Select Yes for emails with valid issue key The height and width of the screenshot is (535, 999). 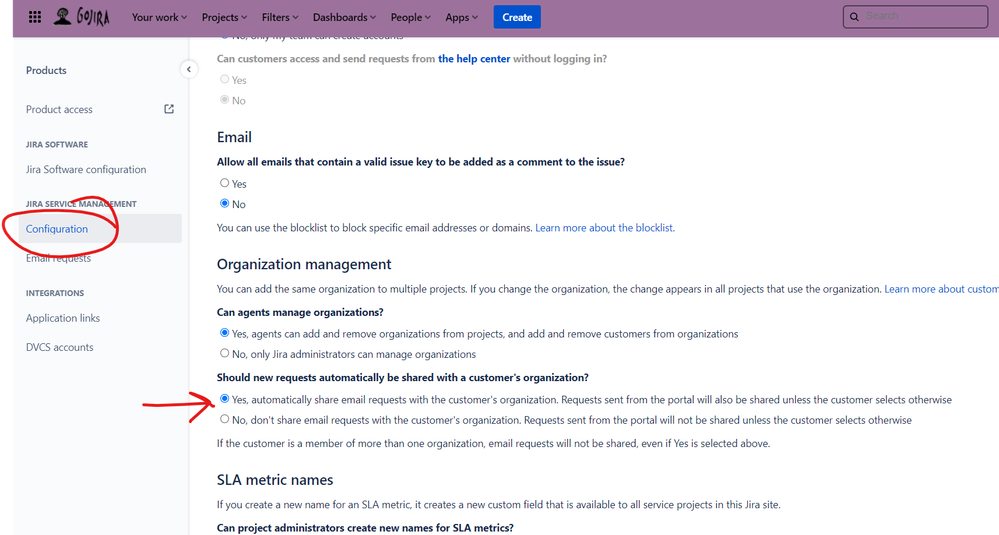[x=224, y=183]
